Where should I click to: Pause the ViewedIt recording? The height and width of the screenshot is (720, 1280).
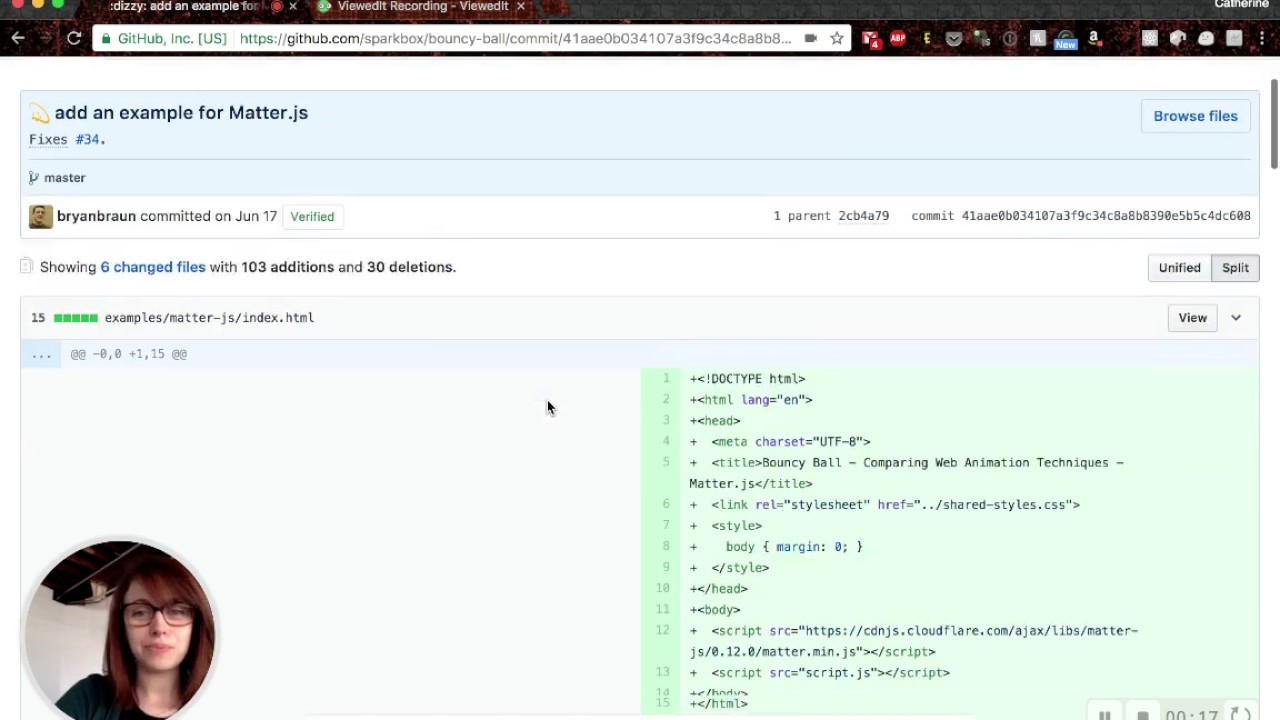point(1105,715)
